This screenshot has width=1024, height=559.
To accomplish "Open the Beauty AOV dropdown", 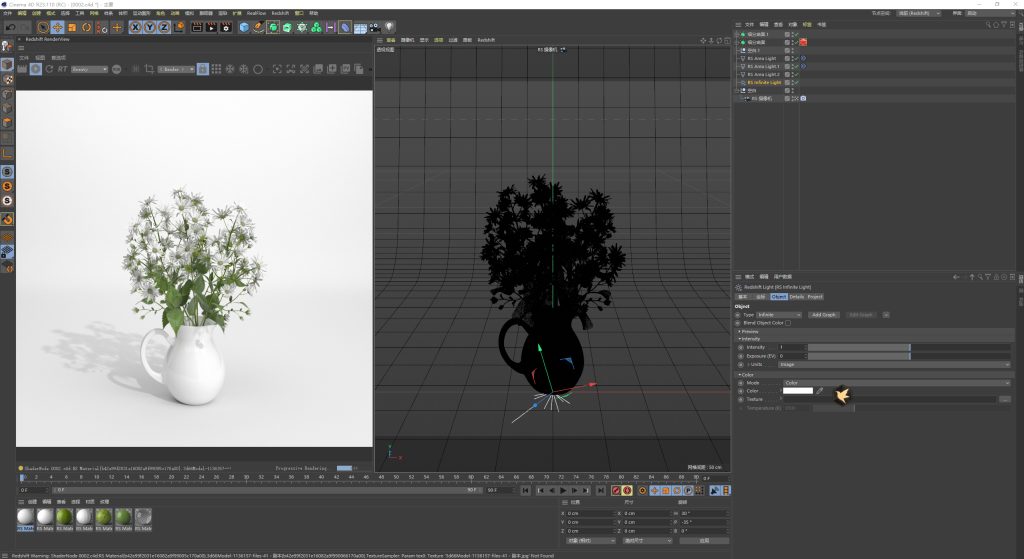I will tap(89, 69).
